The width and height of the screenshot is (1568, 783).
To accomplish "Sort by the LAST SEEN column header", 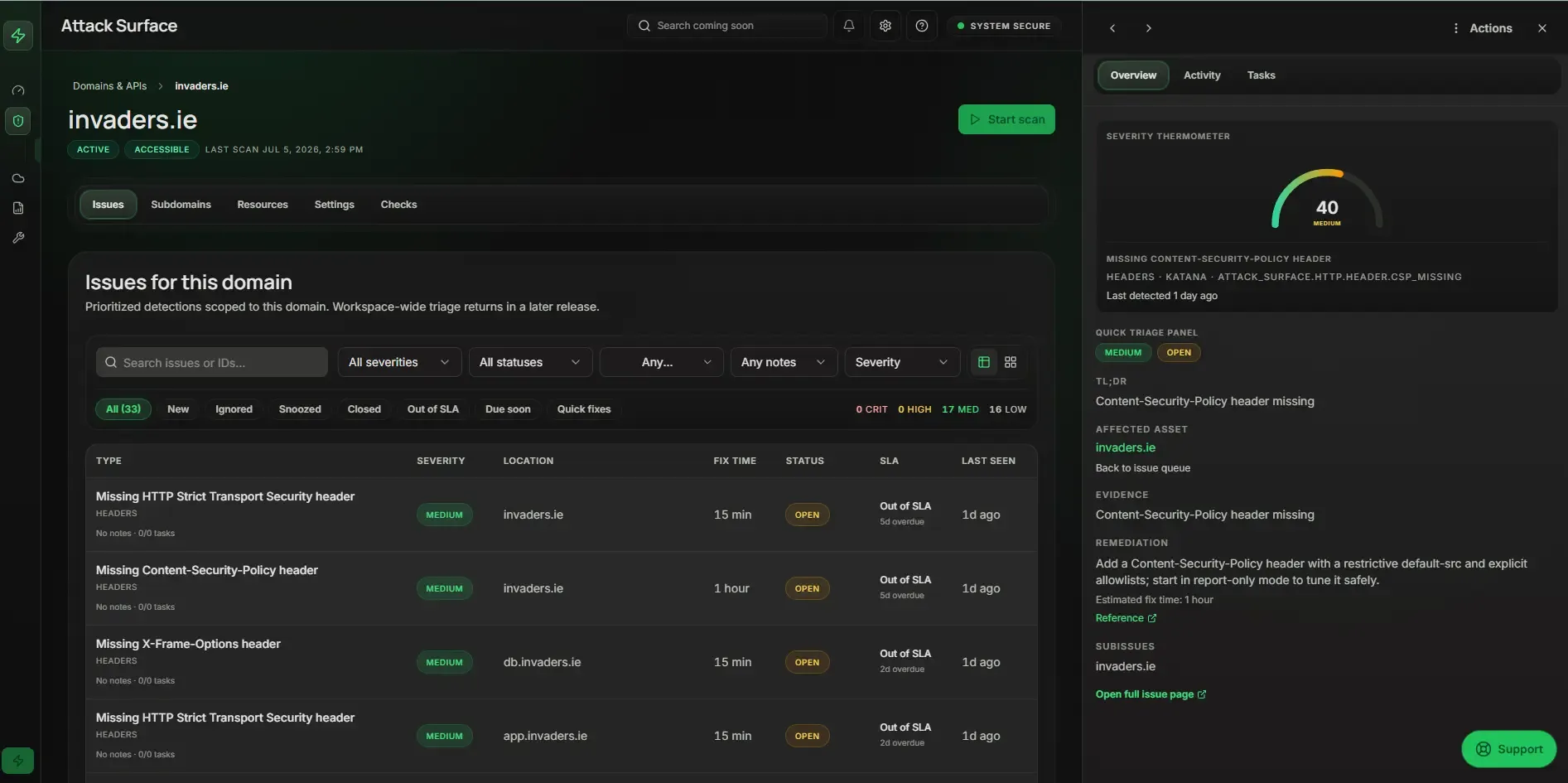I will click(x=988, y=461).
